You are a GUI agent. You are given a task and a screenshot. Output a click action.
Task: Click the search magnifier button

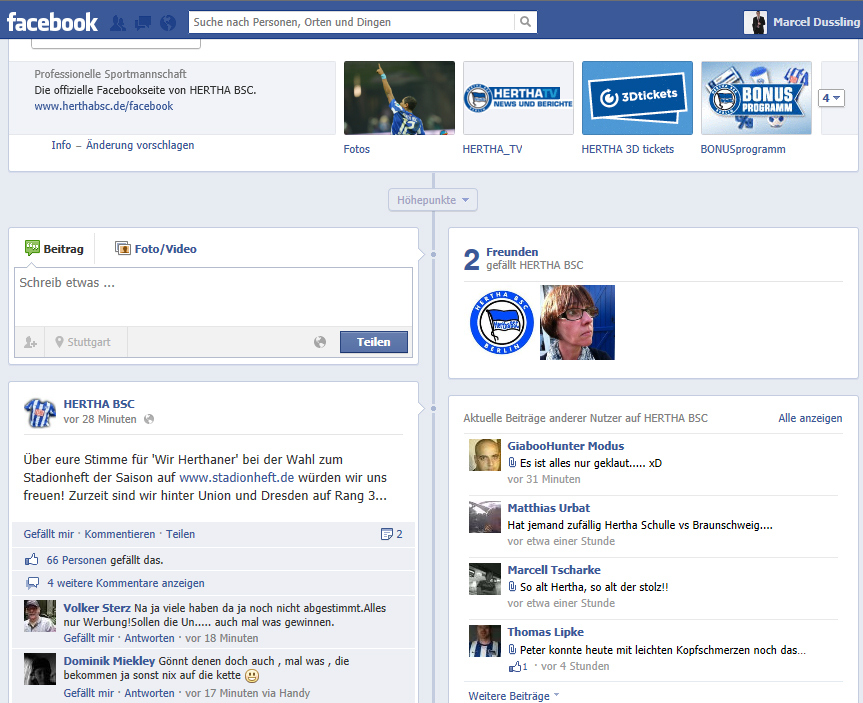526,22
